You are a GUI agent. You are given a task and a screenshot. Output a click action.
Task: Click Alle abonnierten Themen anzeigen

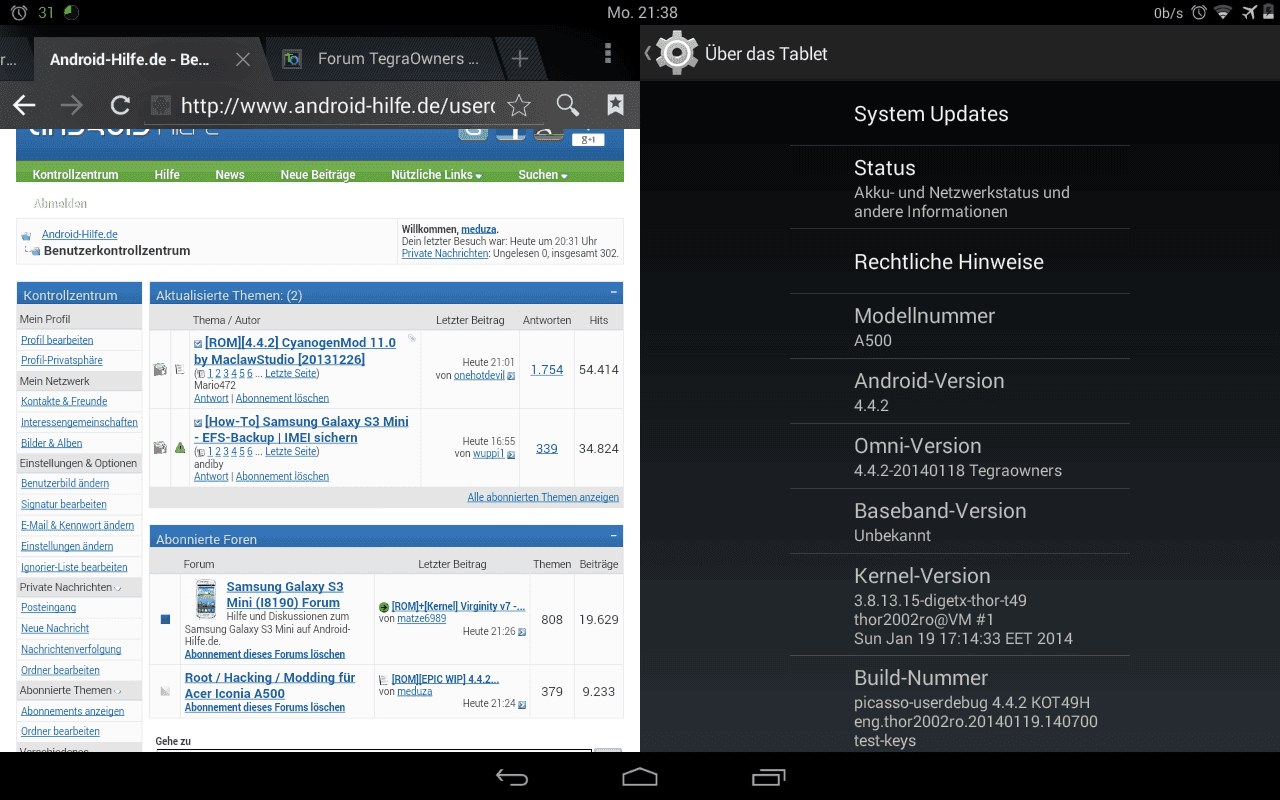pyautogui.click(x=543, y=497)
